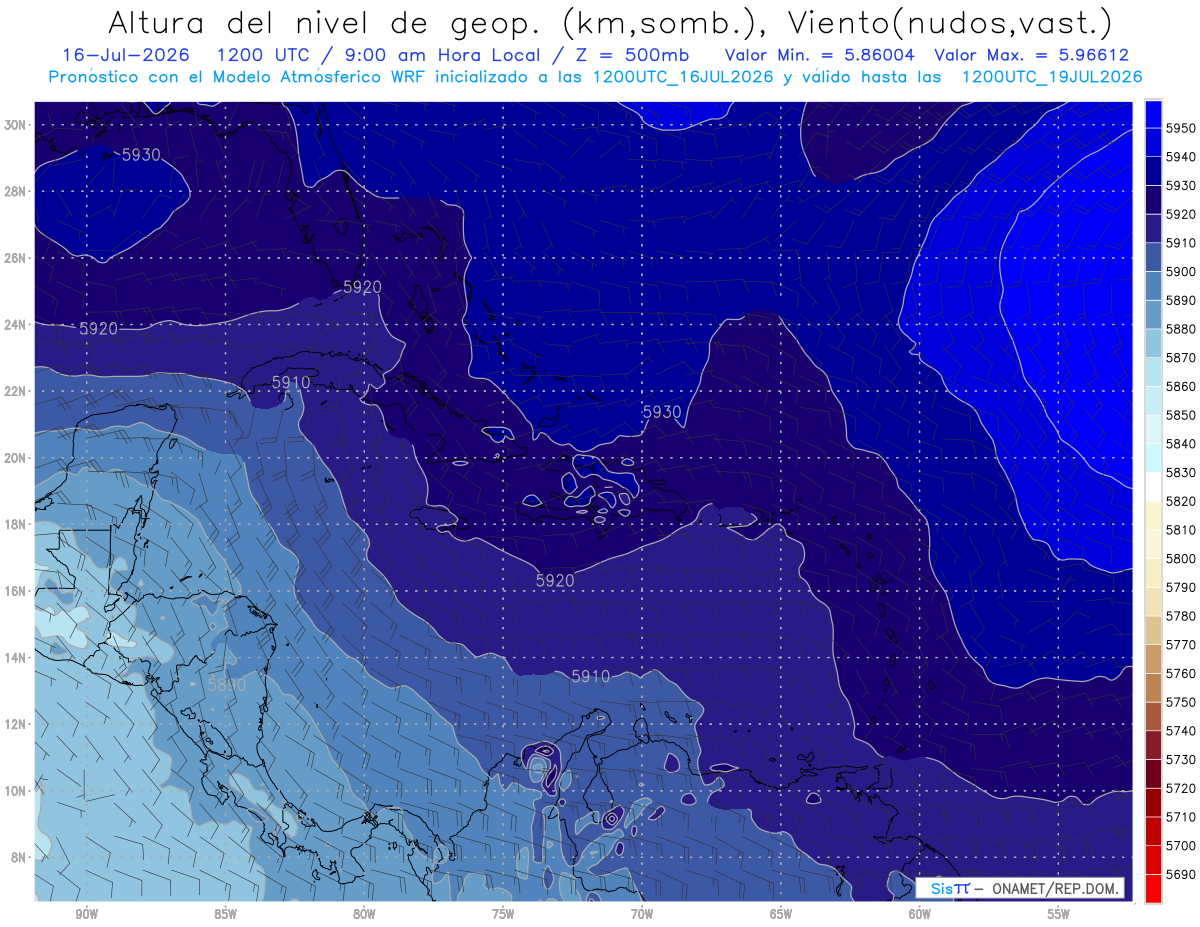Click the '18N' latitude label
Viewport: 1200px width, 927px height.
[15, 524]
